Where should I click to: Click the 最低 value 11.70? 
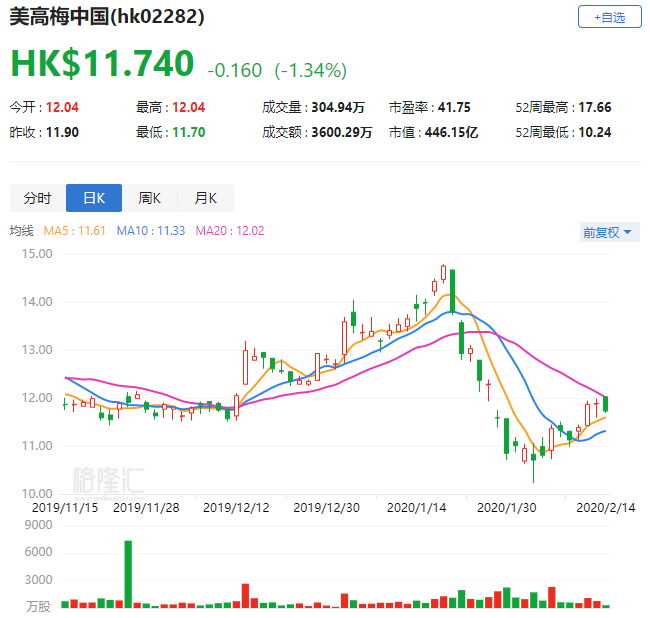[189, 132]
